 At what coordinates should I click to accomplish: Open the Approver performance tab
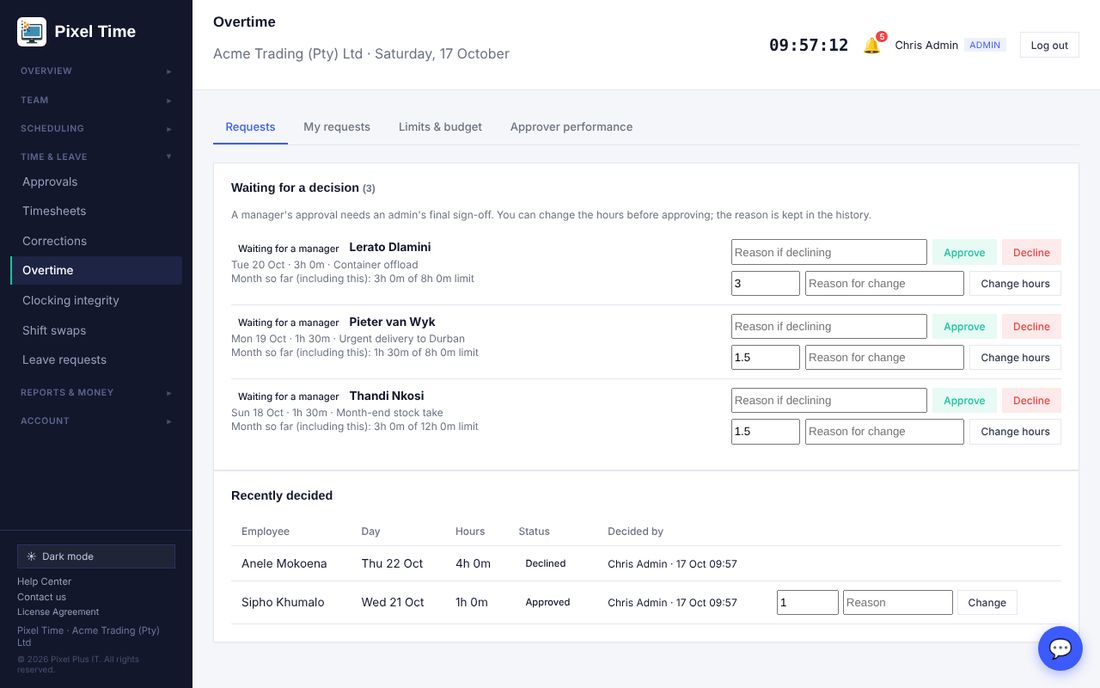571,127
